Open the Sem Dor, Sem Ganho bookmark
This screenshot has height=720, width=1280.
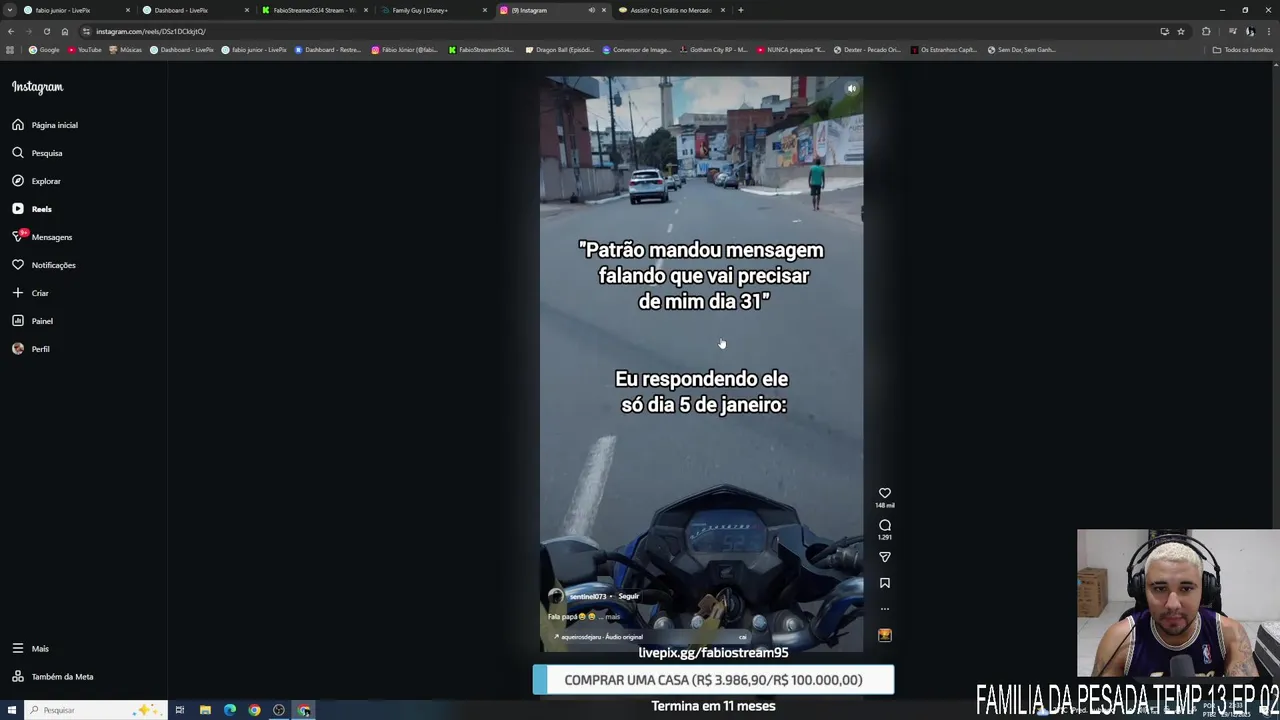click(1022, 50)
